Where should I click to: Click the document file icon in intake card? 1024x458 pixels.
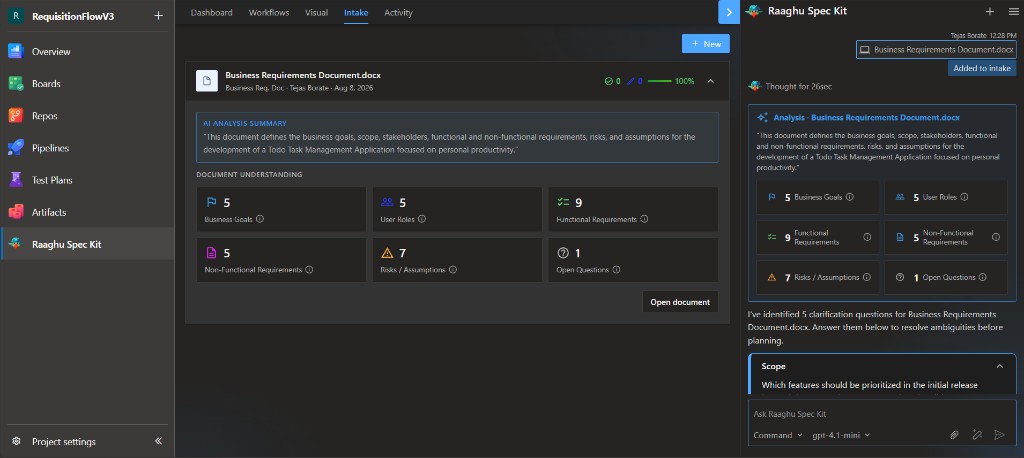tap(207, 81)
